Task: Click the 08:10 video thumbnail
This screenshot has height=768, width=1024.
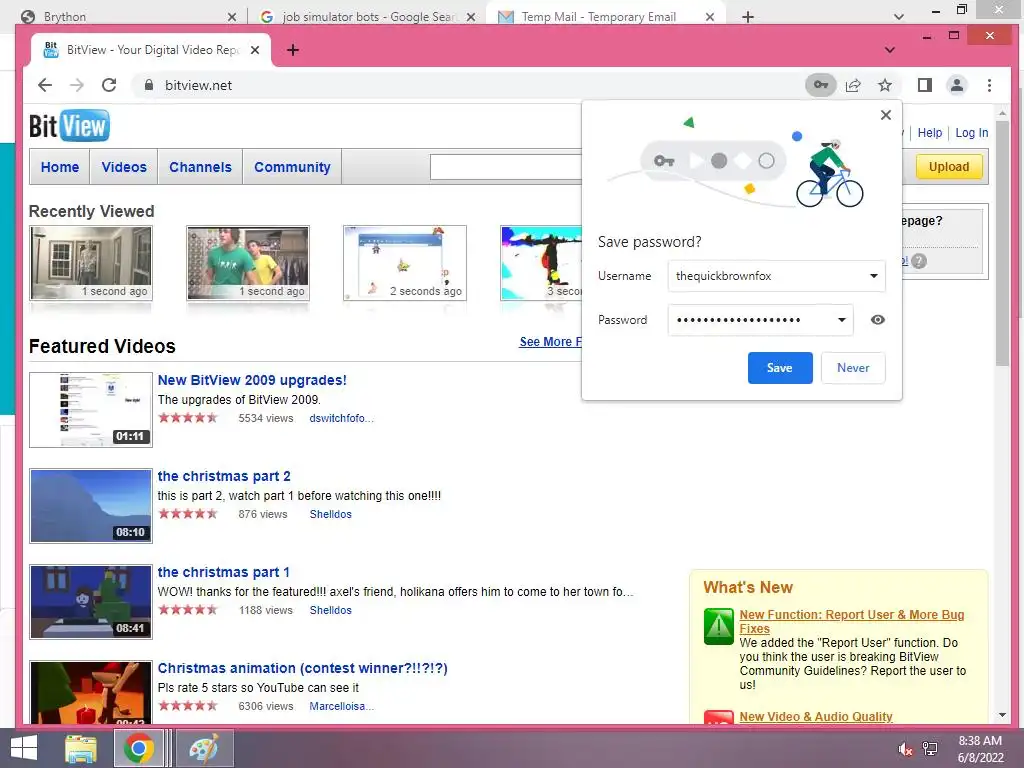Action: pos(91,505)
